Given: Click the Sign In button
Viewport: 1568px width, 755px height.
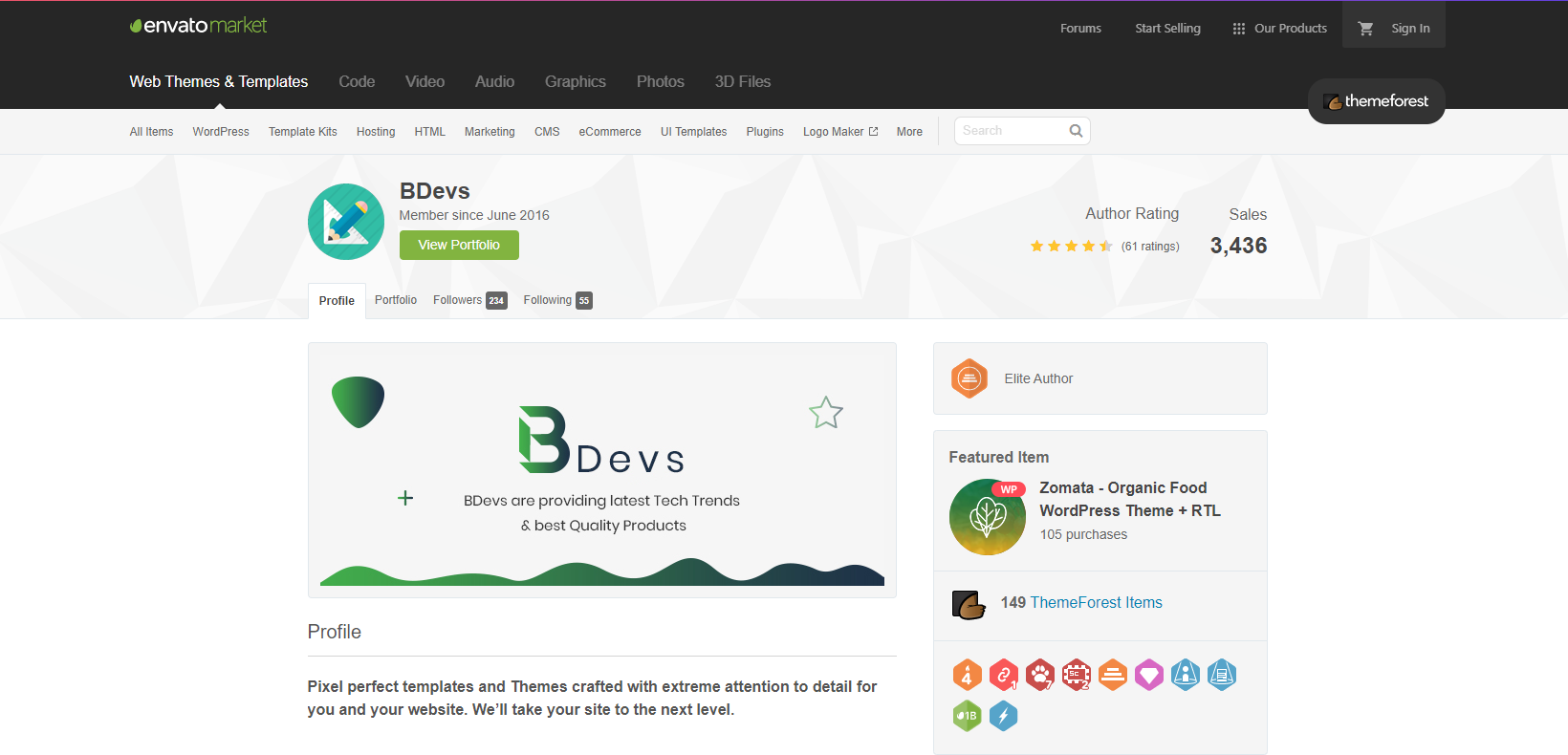Looking at the screenshot, I should point(1410,29).
